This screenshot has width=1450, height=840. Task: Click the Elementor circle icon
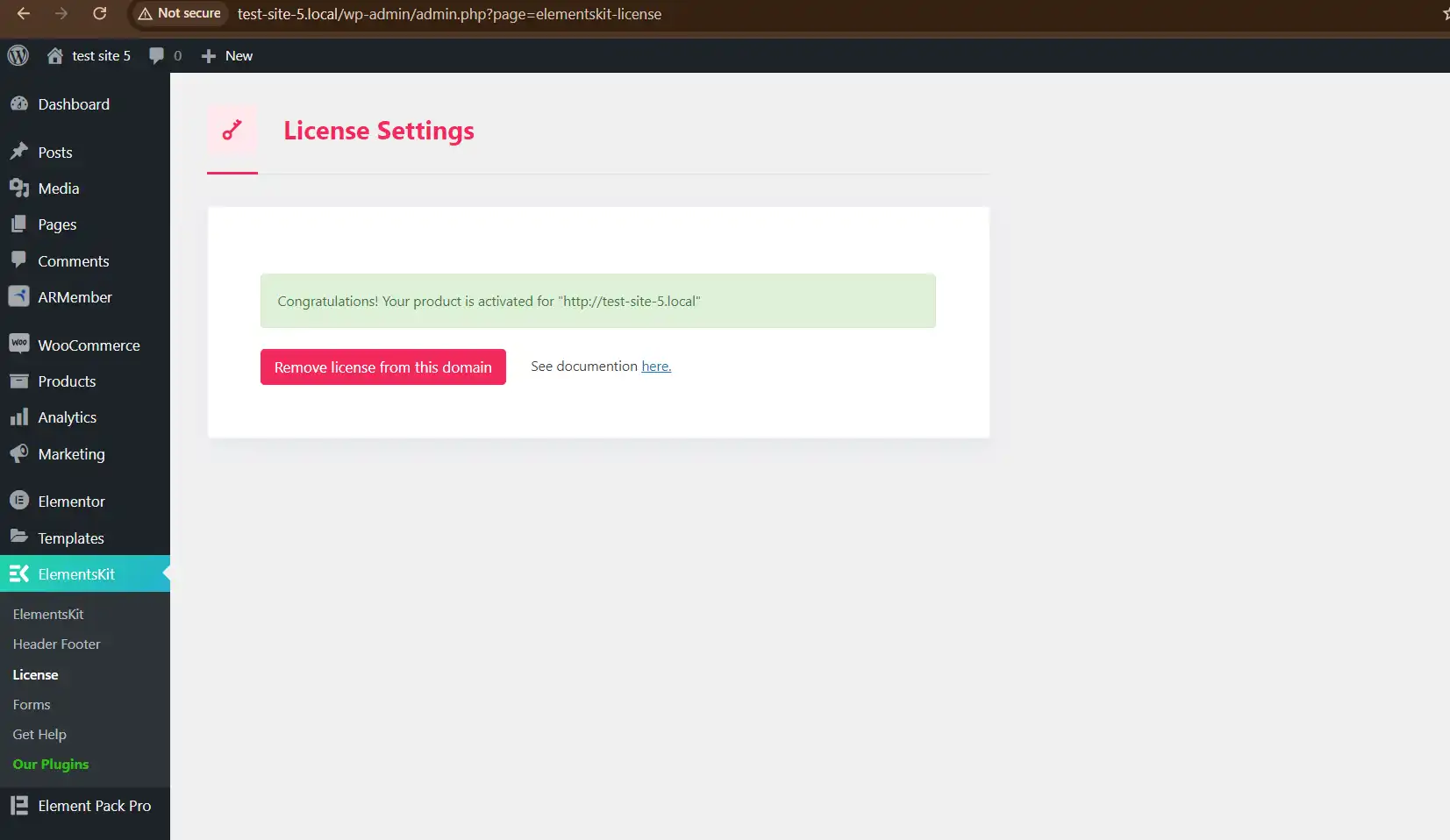pos(18,501)
